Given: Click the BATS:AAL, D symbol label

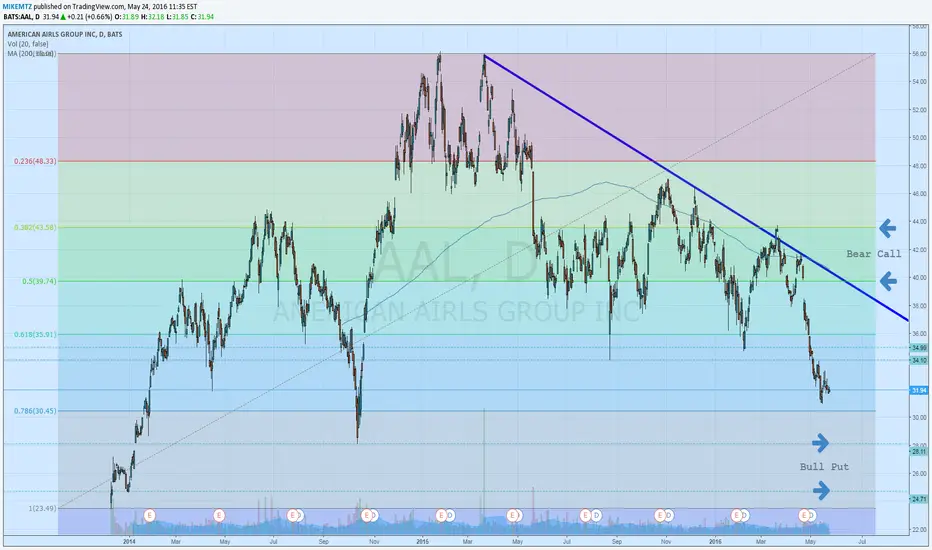Looking at the screenshot, I should point(21,17).
